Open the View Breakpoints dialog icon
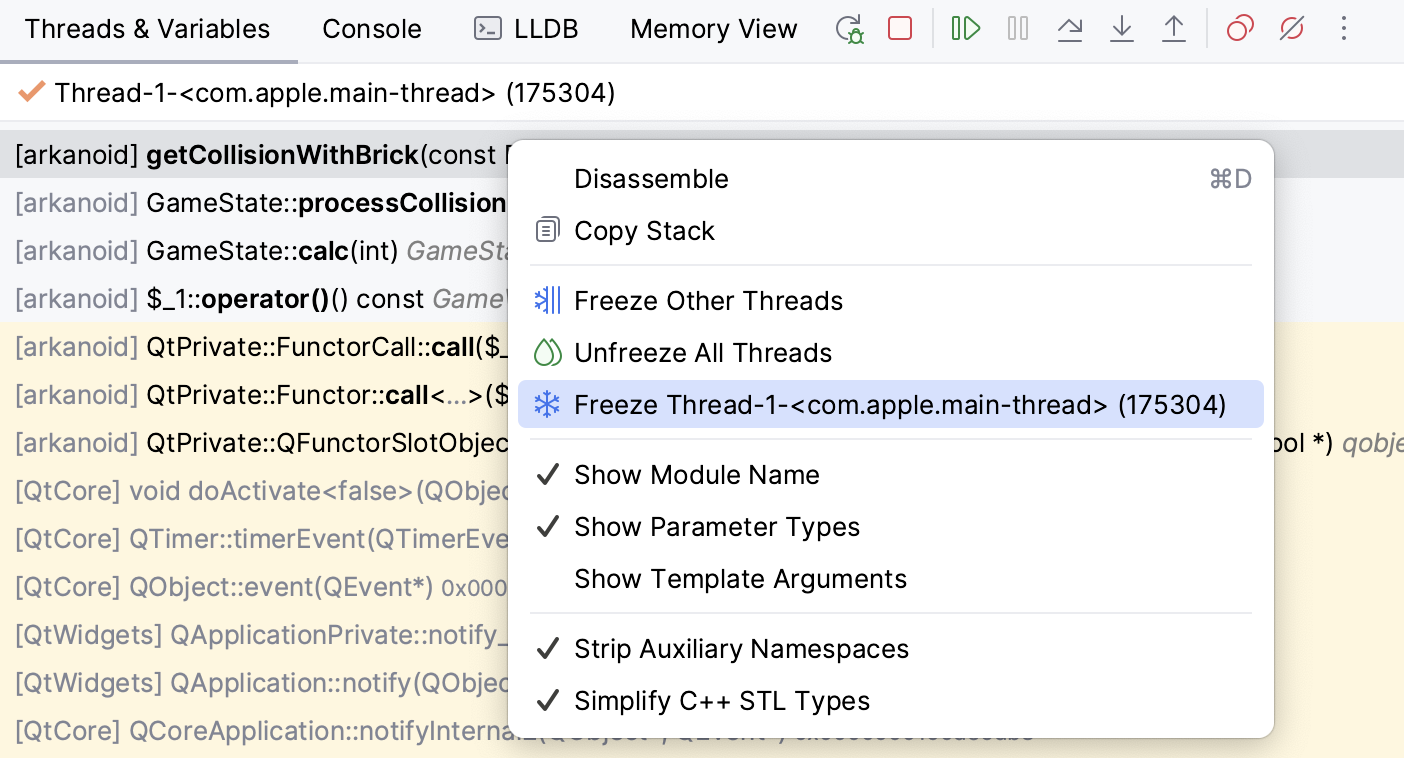The image size is (1404, 758). [x=1240, y=29]
